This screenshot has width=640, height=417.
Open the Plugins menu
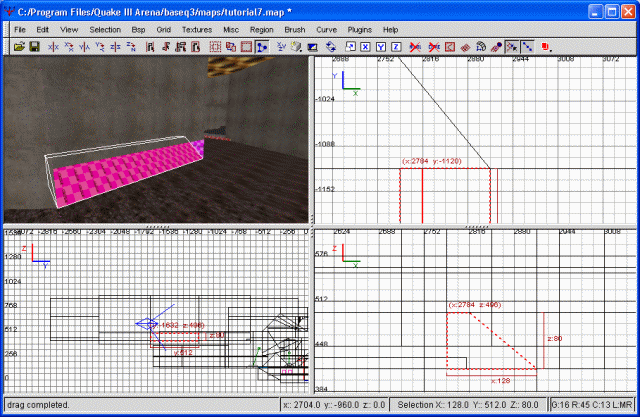coord(360,30)
